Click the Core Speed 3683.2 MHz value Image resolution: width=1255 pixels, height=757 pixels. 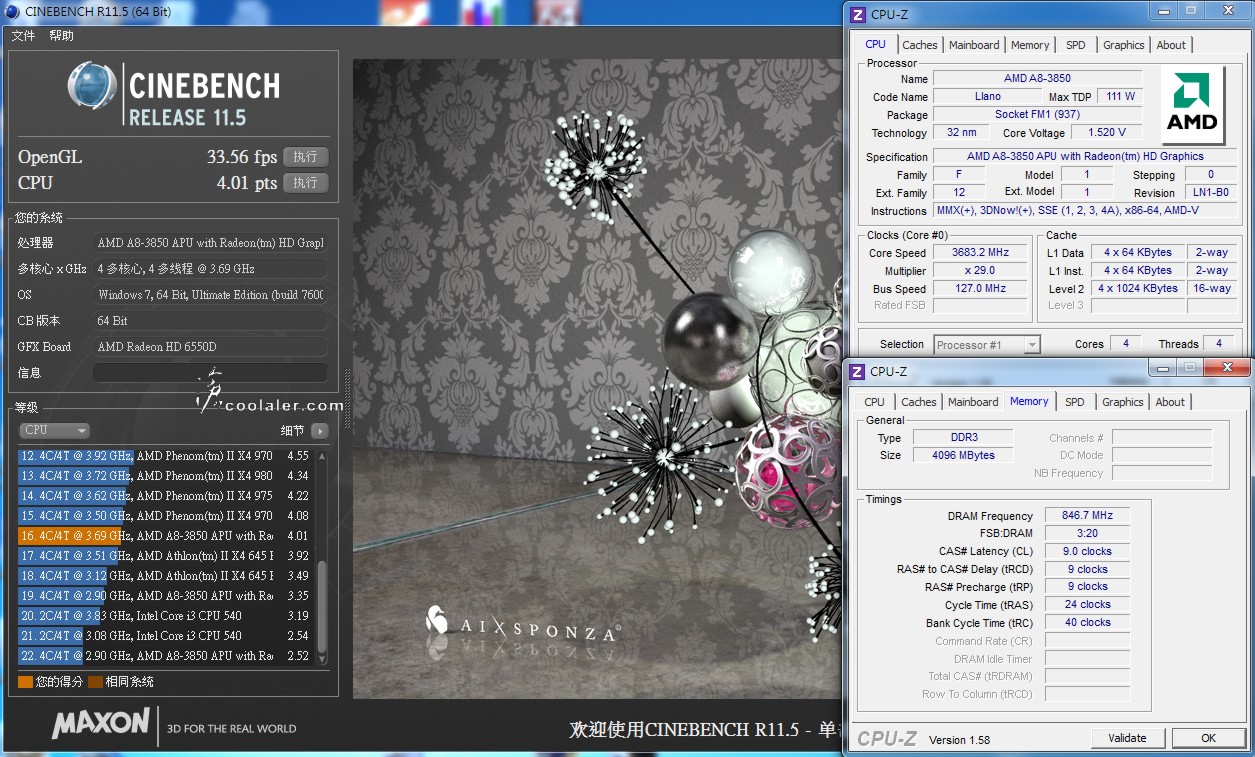(x=980, y=253)
